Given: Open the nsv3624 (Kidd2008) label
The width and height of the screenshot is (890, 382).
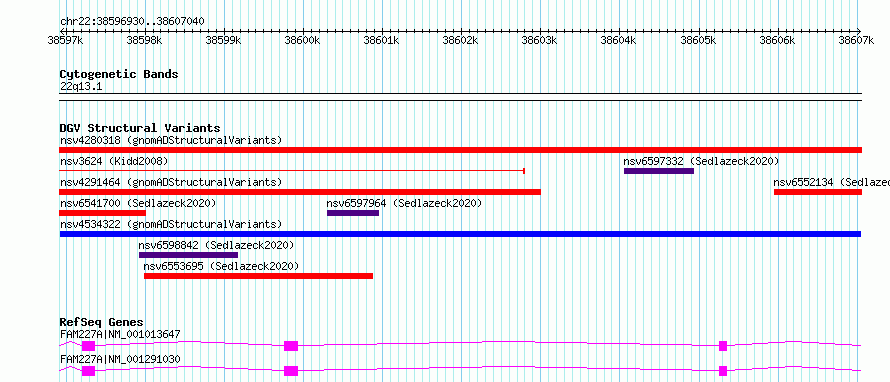Looking at the screenshot, I should 114,162.
